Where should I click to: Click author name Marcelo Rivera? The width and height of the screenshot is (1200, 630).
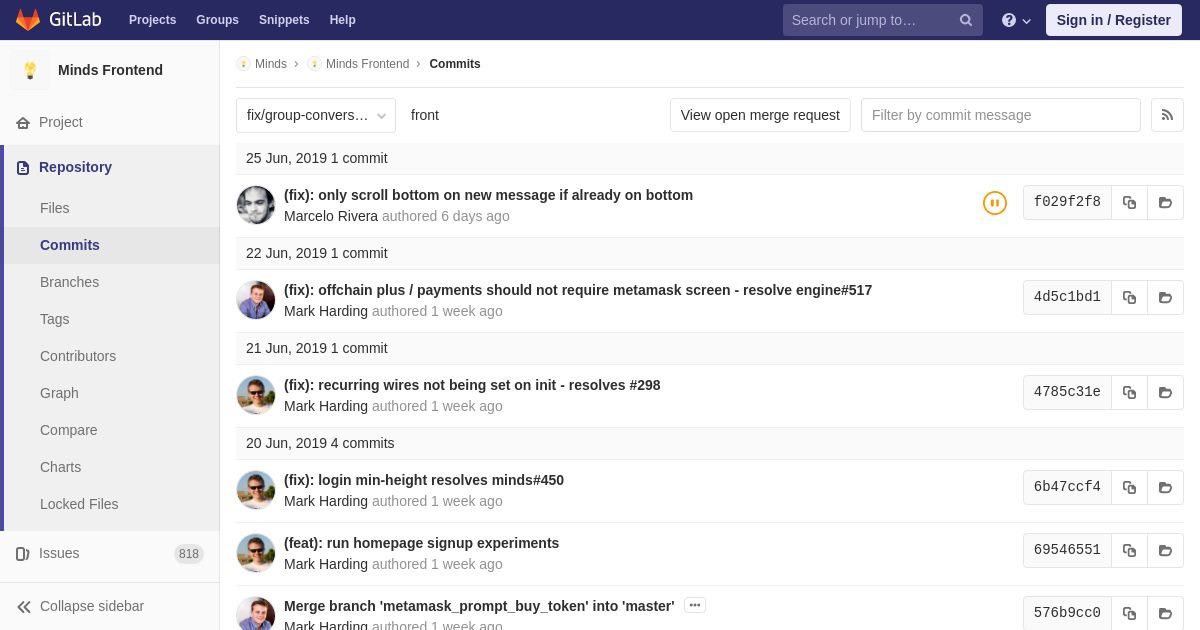[331, 216]
